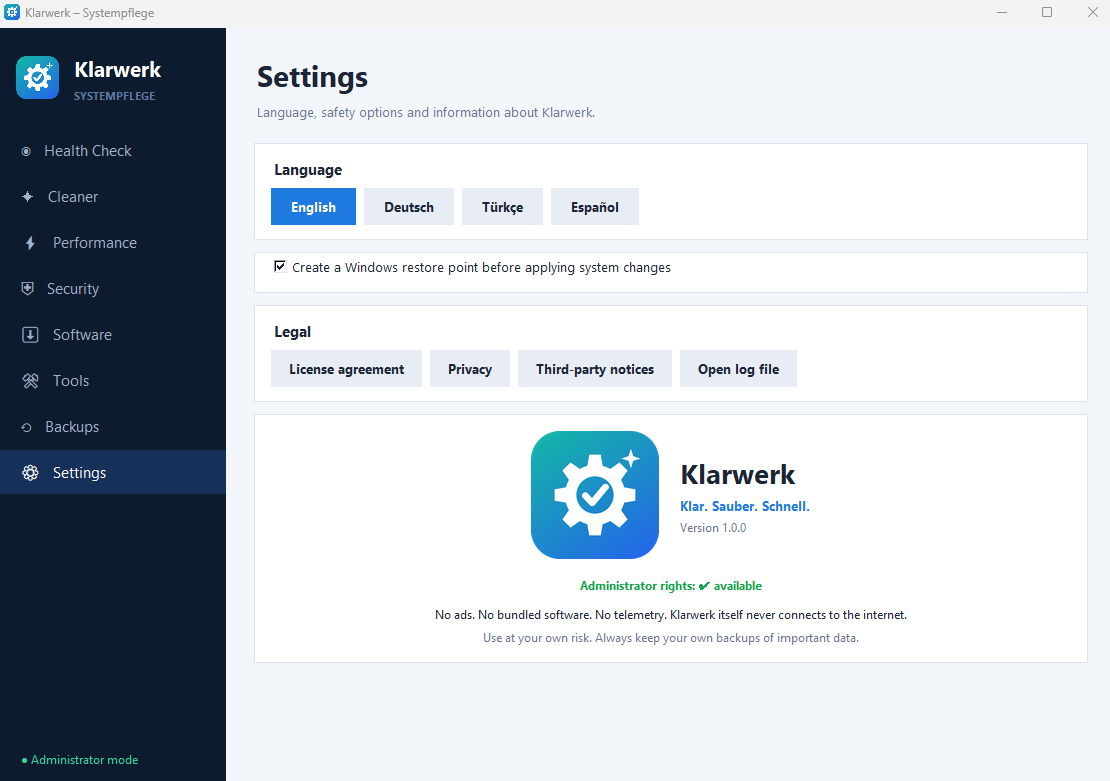This screenshot has width=1110, height=781.
Task: Click the Open log file button
Action: coord(738,369)
